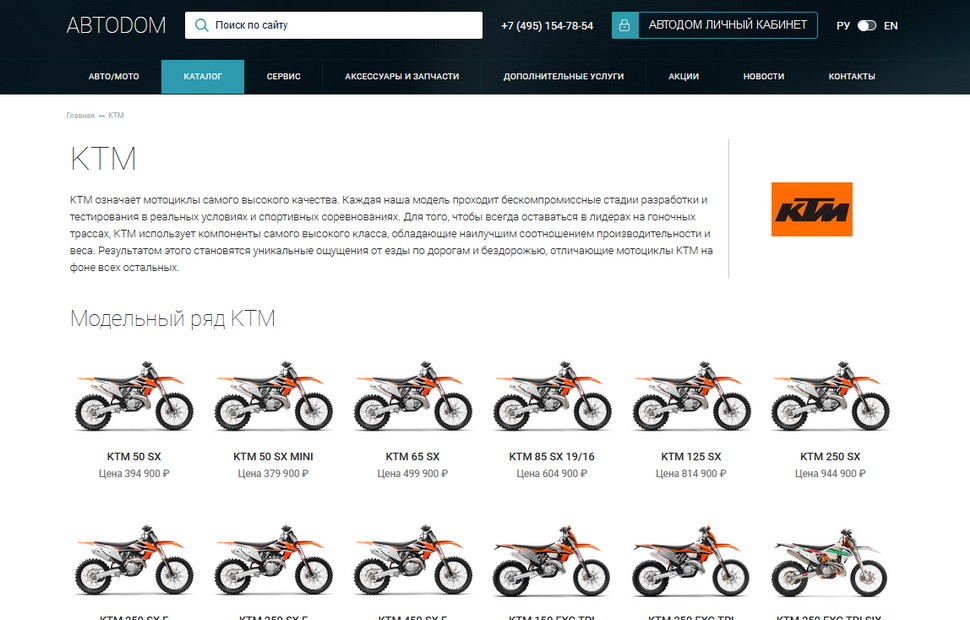Open ДОПОЛНИТЕЛЬНЫЕ УСЛУГИ menu item
970x620 pixels.
[x=564, y=77]
